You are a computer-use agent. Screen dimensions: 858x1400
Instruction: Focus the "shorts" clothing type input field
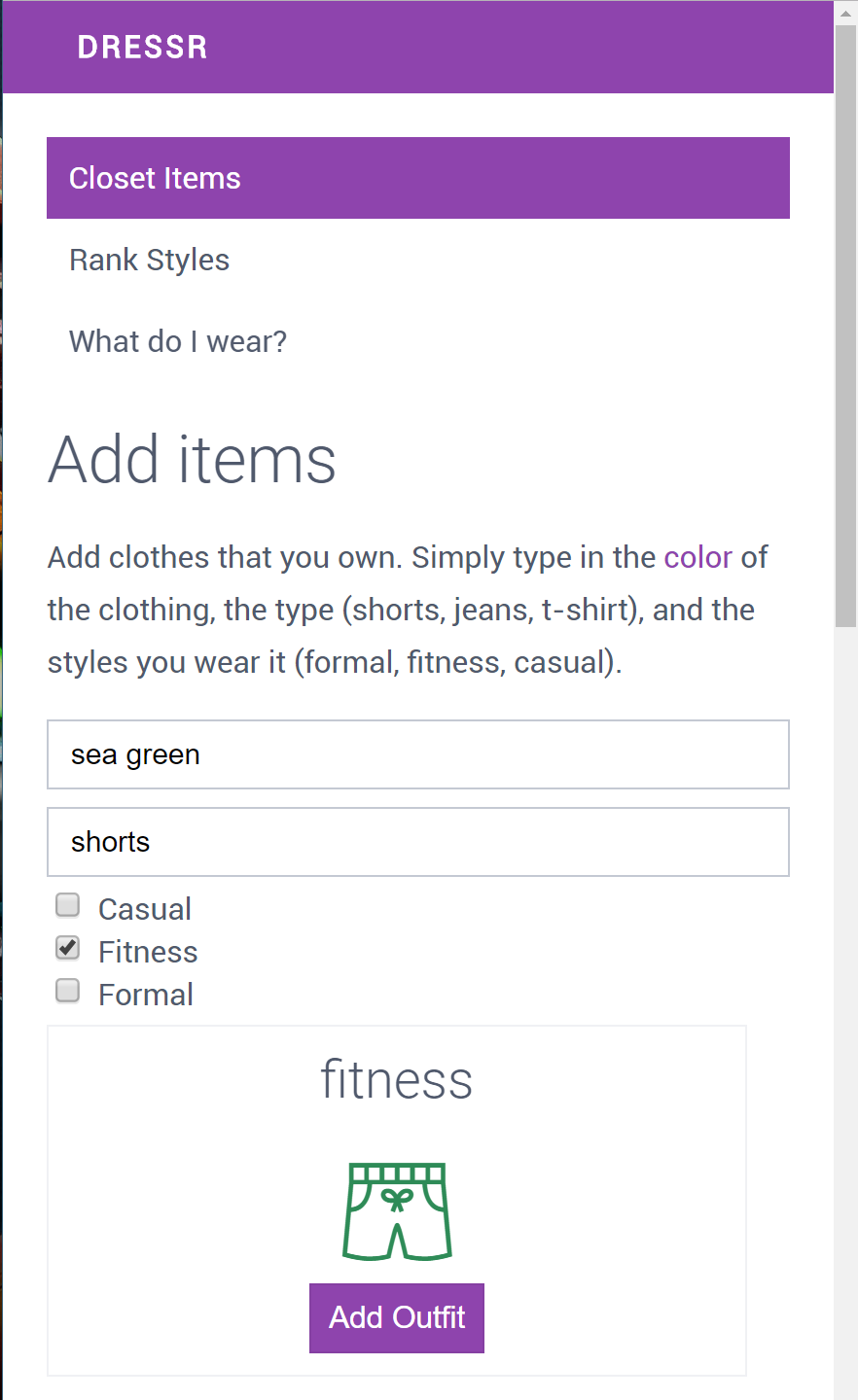click(x=418, y=842)
